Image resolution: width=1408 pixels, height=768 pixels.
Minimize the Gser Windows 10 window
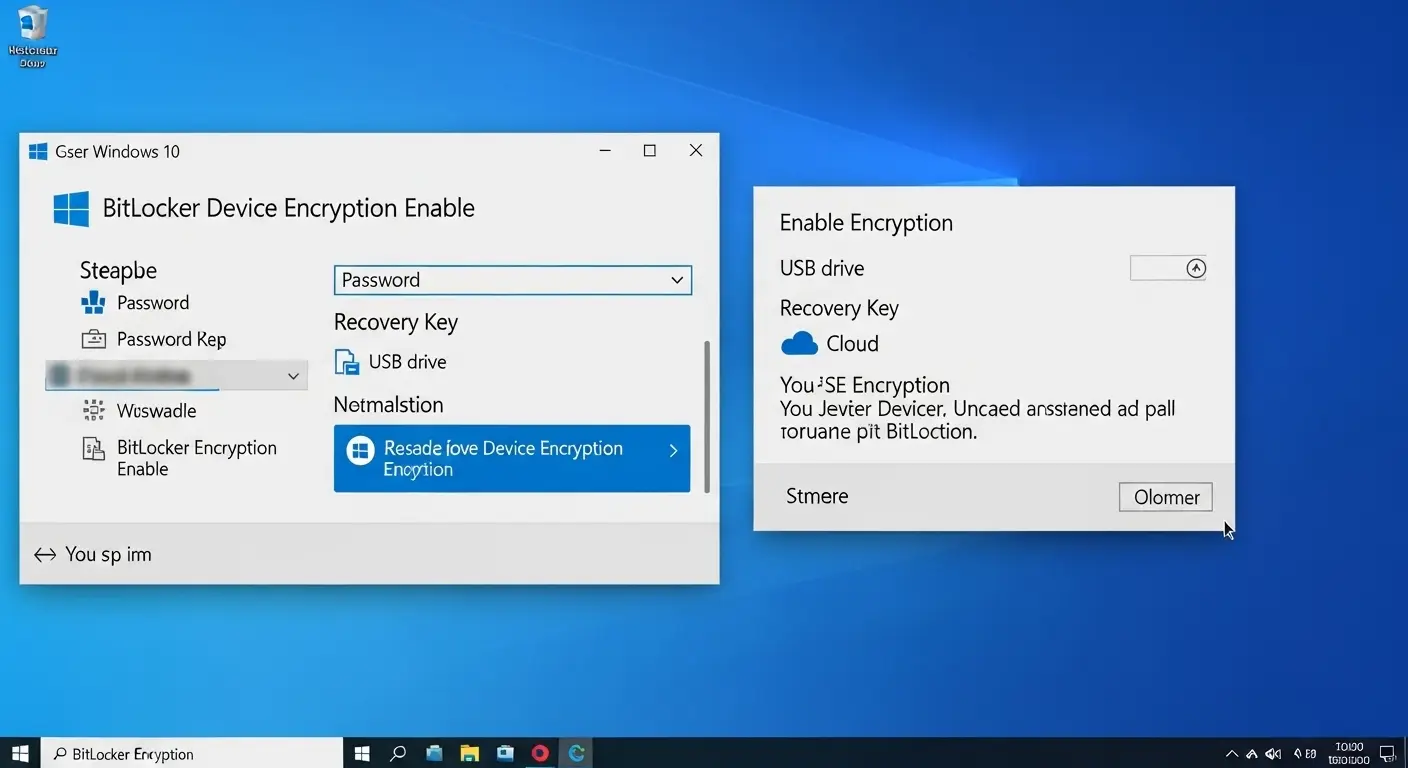tap(605, 151)
